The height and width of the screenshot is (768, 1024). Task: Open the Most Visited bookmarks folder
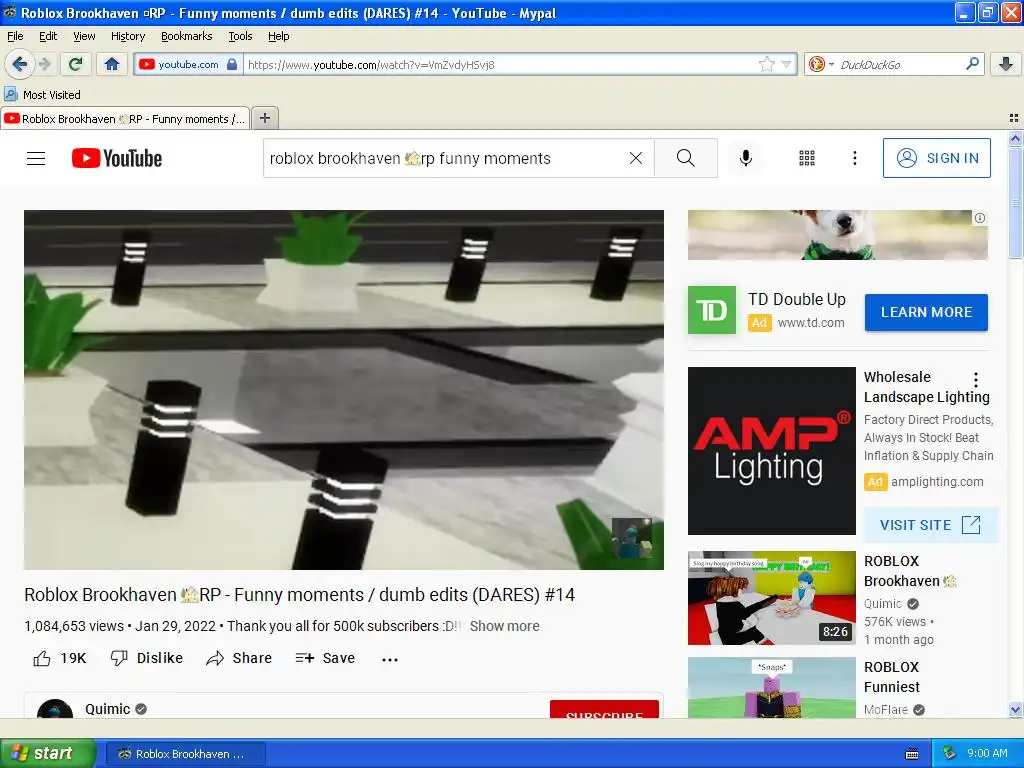point(42,95)
